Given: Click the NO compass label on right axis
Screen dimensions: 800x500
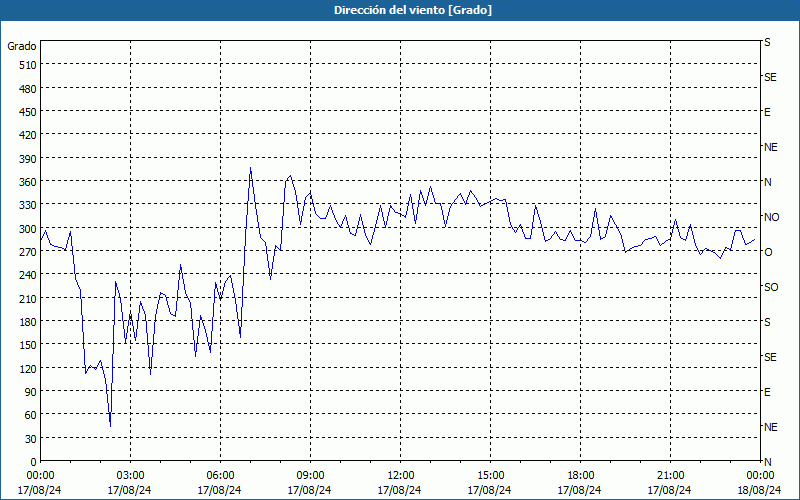Looking at the screenshot, I should coord(771,217).
